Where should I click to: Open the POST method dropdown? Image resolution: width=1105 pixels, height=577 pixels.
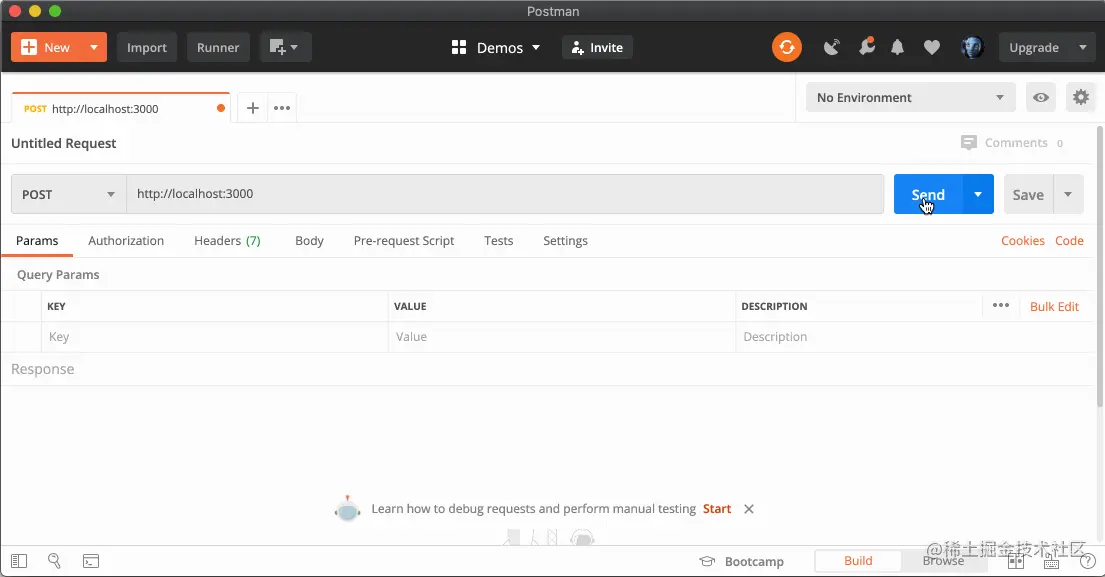(68, 194)
